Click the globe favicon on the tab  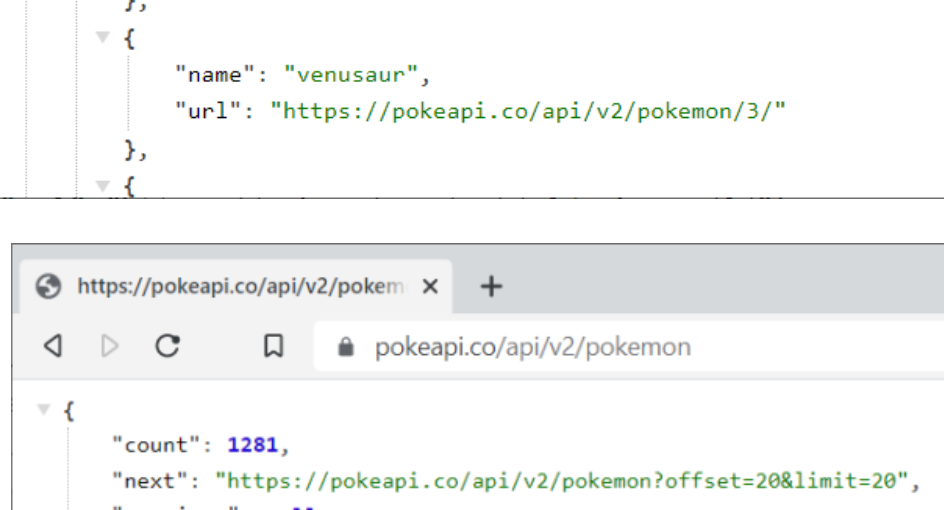point(48,286)
